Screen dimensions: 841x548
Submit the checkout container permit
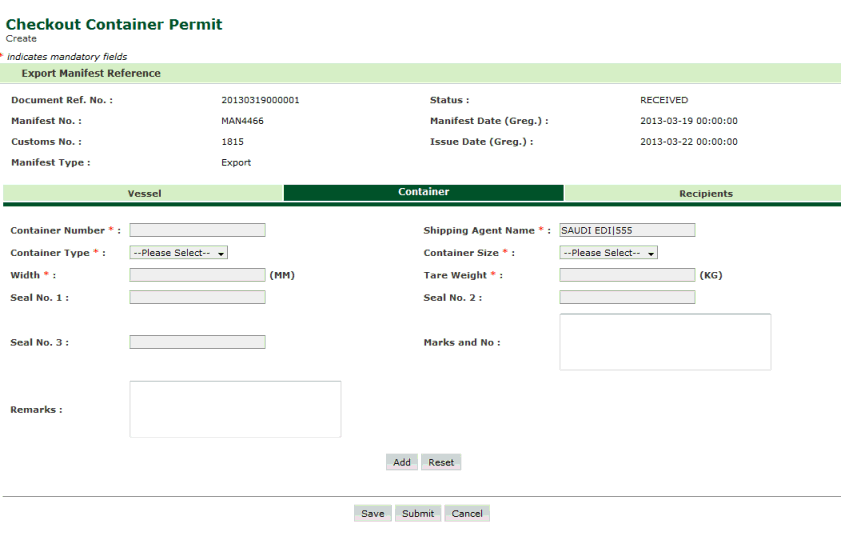pos(417,513)
